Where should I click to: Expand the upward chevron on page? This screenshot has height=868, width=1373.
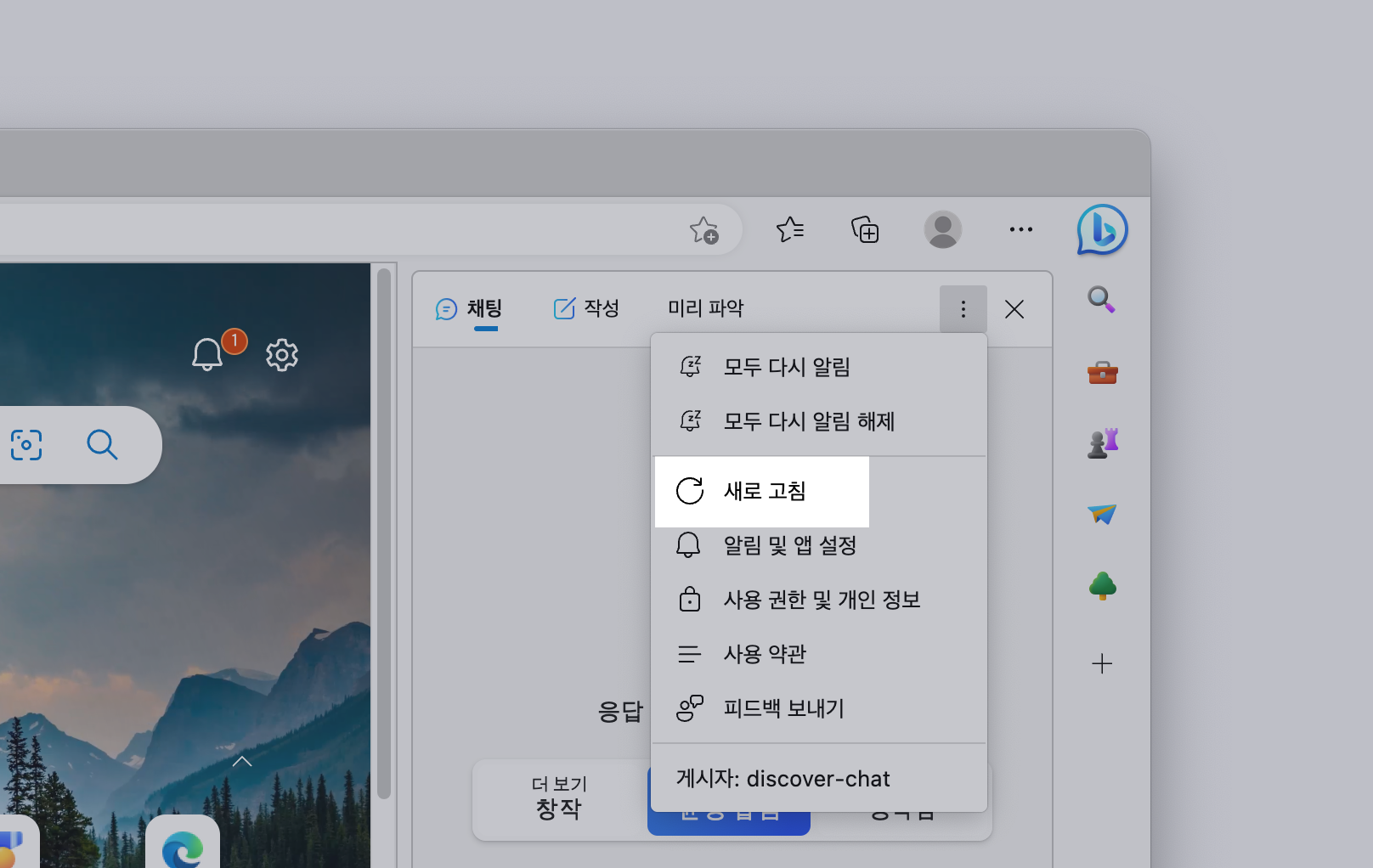(x=242, y=761)
